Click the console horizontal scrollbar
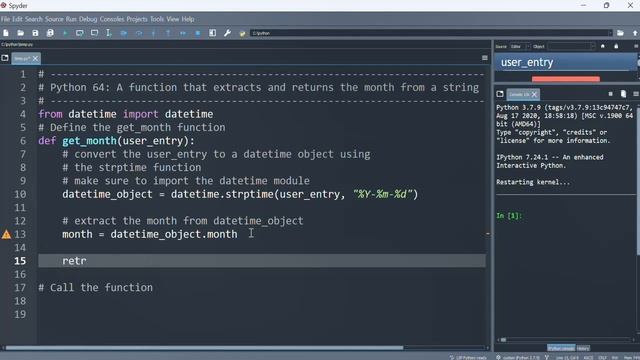Image resolution: width=640 pixels, height=360 pixels. (504, 340)
